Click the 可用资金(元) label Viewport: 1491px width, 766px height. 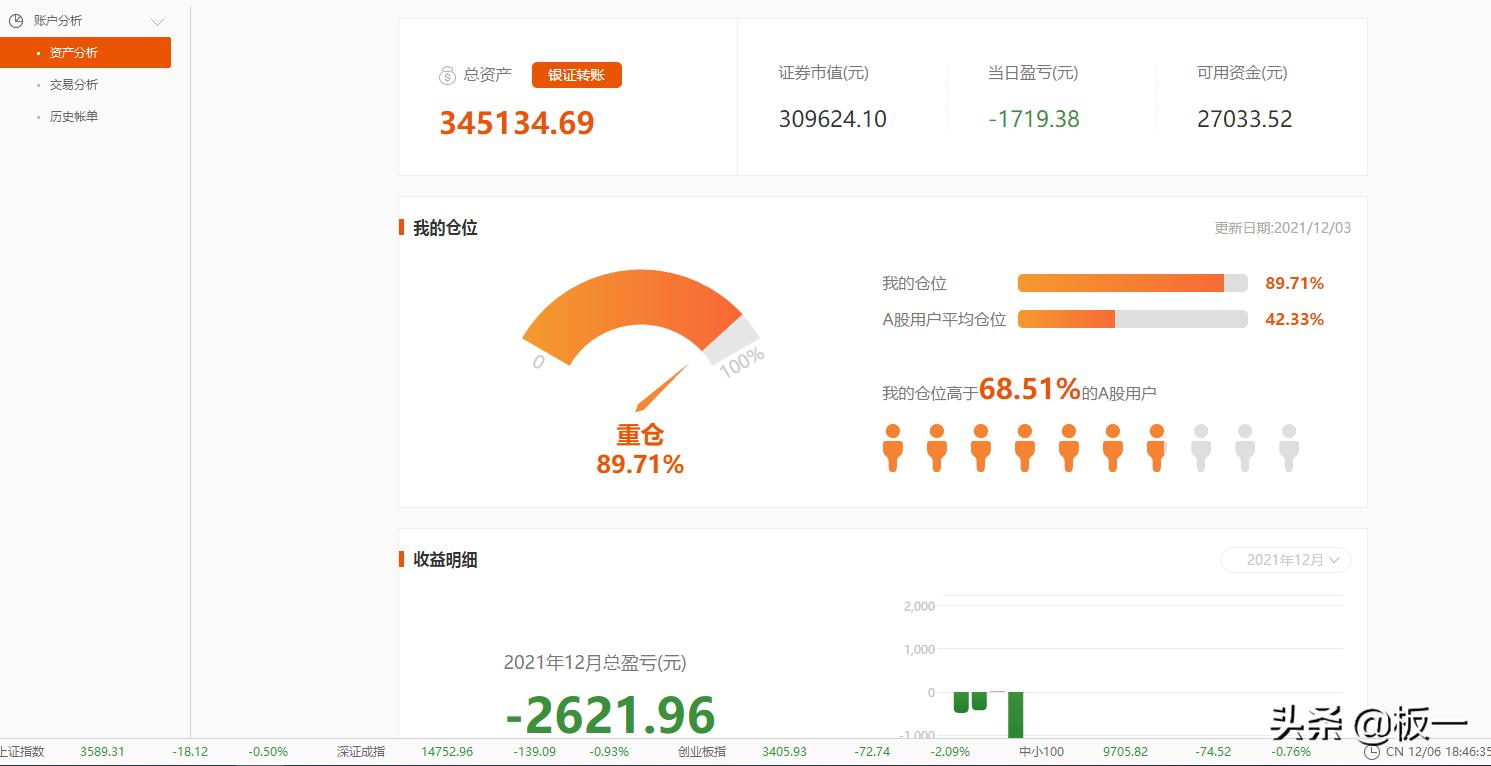point(1242,73)
